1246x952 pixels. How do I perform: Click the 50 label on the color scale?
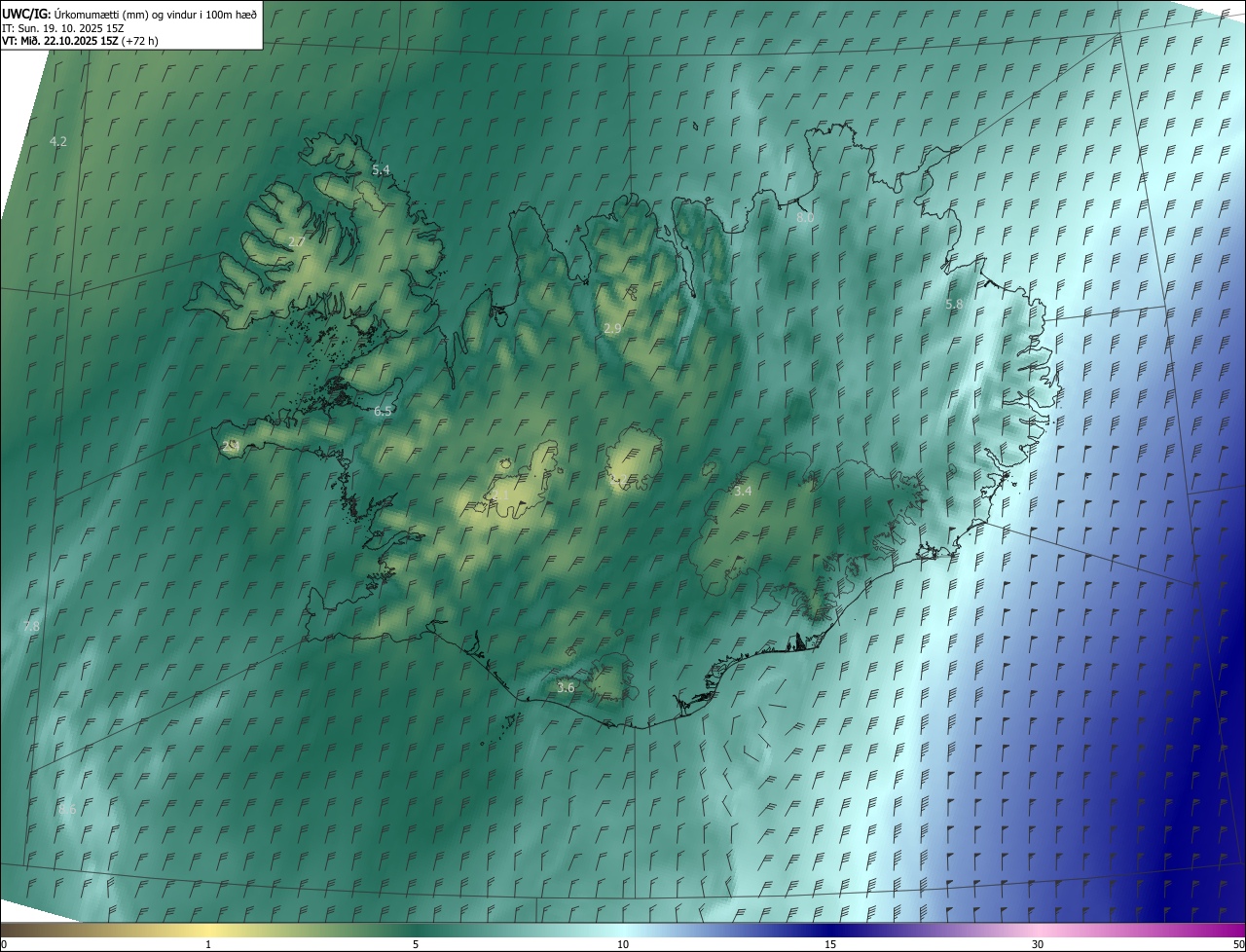(x=1238, y=944)
